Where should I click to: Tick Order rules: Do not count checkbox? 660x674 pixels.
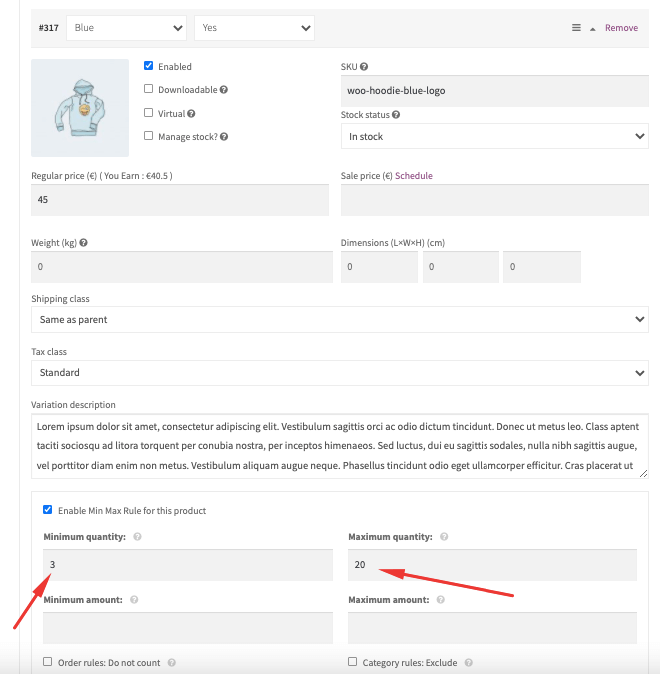(48, 662)
